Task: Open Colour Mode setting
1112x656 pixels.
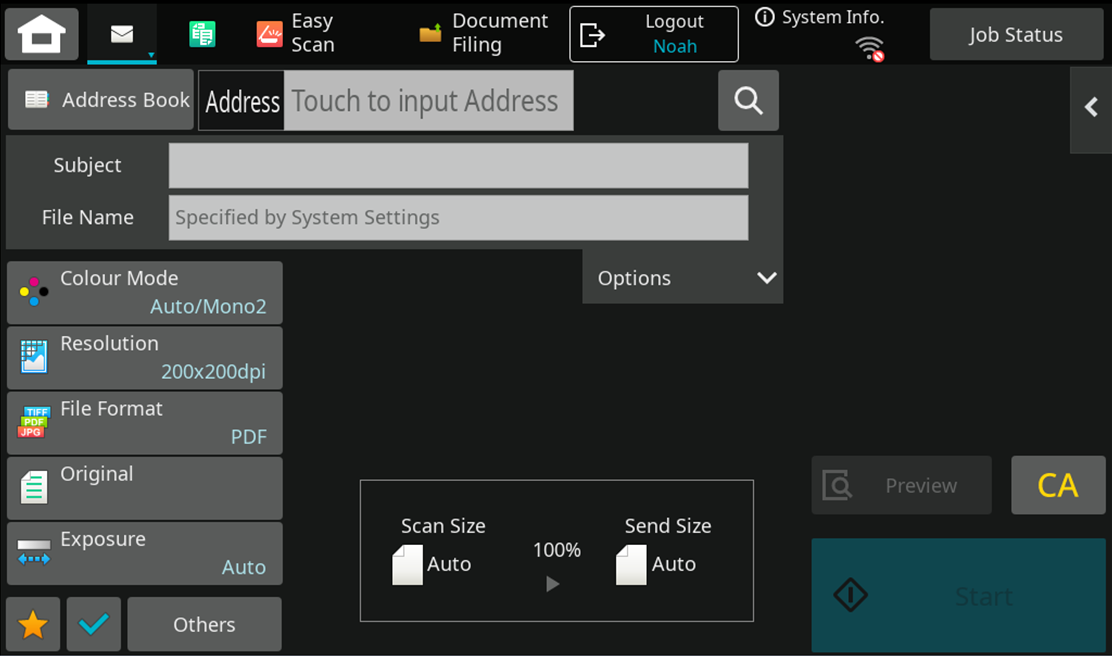Action: click(145, 293)
